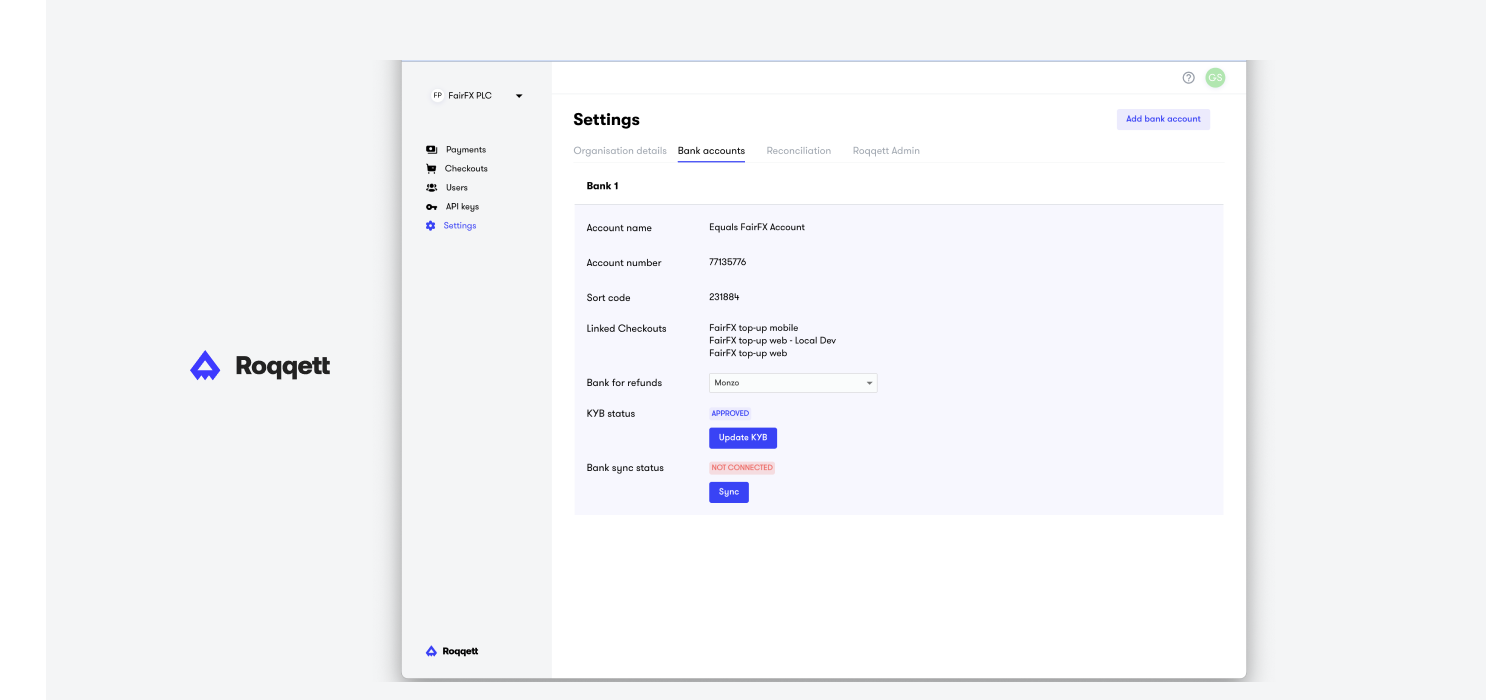1486x700 pixels.
Task: Go to Checkouts in sidebar
Action: click(466, 169)
